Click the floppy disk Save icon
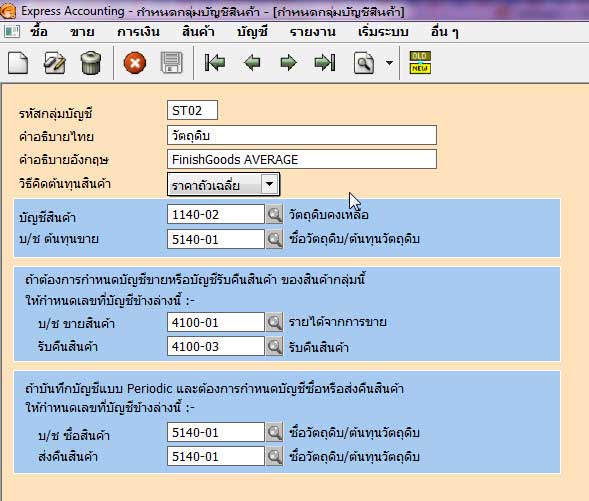Image resolution: width=589 pixels, height=501 pixels. (171, 63)
